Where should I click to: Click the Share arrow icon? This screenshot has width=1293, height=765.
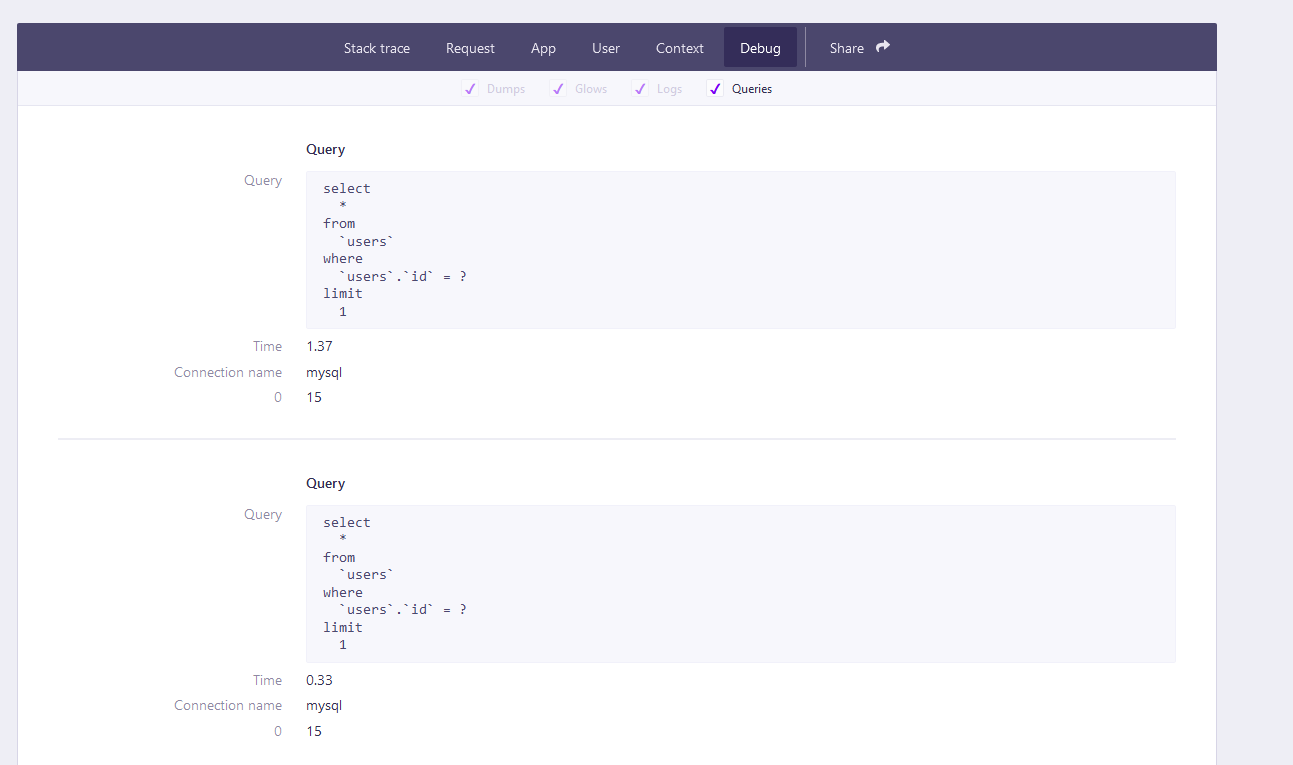(882, 46)
